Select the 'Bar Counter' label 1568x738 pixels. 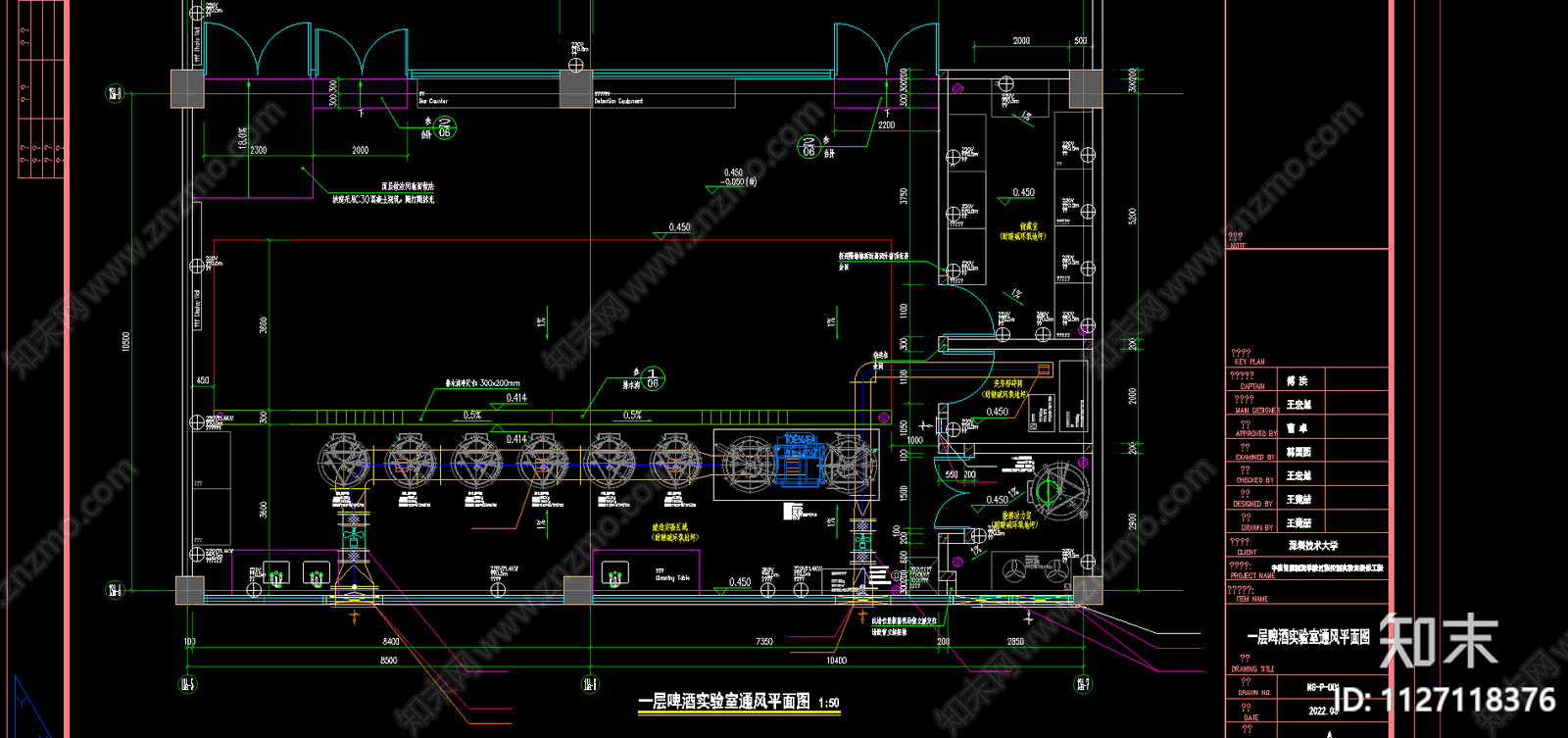point(433,101)
